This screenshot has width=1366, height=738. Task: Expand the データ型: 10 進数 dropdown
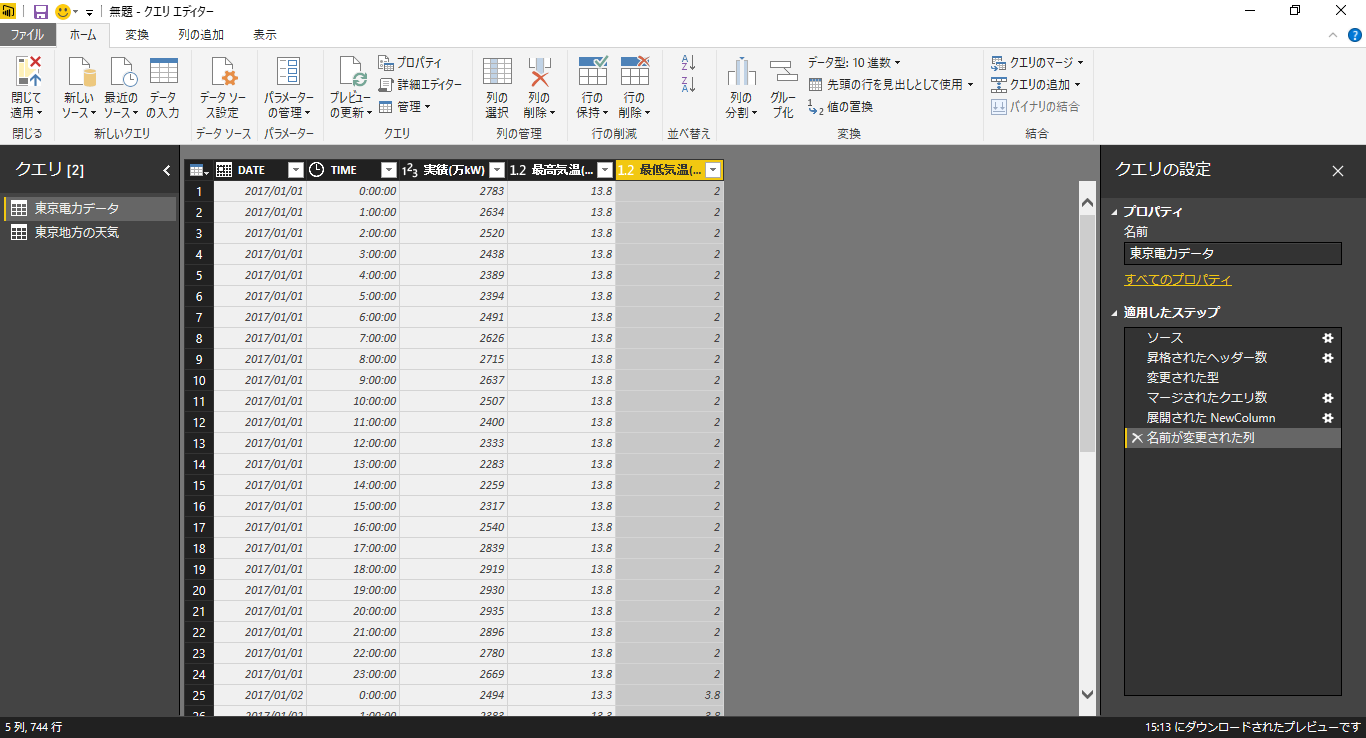[x=854, y=63]
